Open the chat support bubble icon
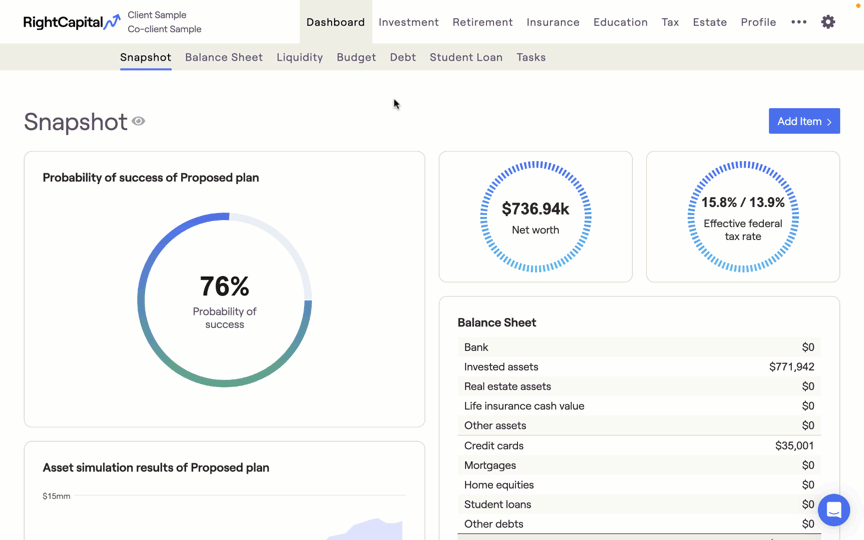The width and height of the screenshot is (864, 540). (833, 510)
